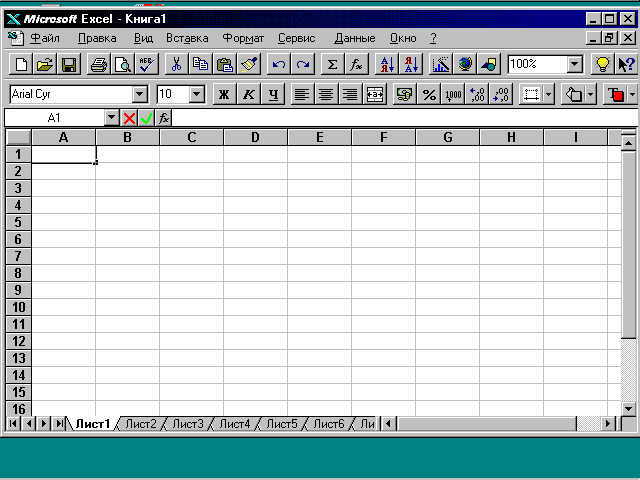The height and width of the screenshot is (480, 640).
Task: Redo the last undone action
Action: click(303, 64)
